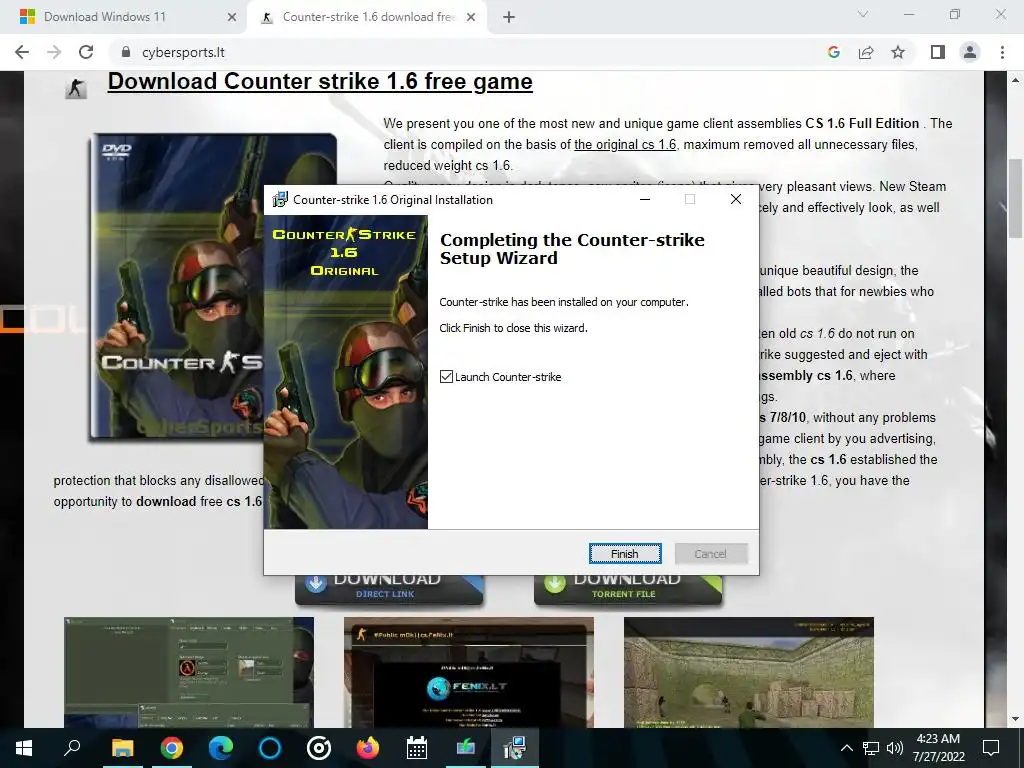Open File Explorer from taskbar

(122, 748)
